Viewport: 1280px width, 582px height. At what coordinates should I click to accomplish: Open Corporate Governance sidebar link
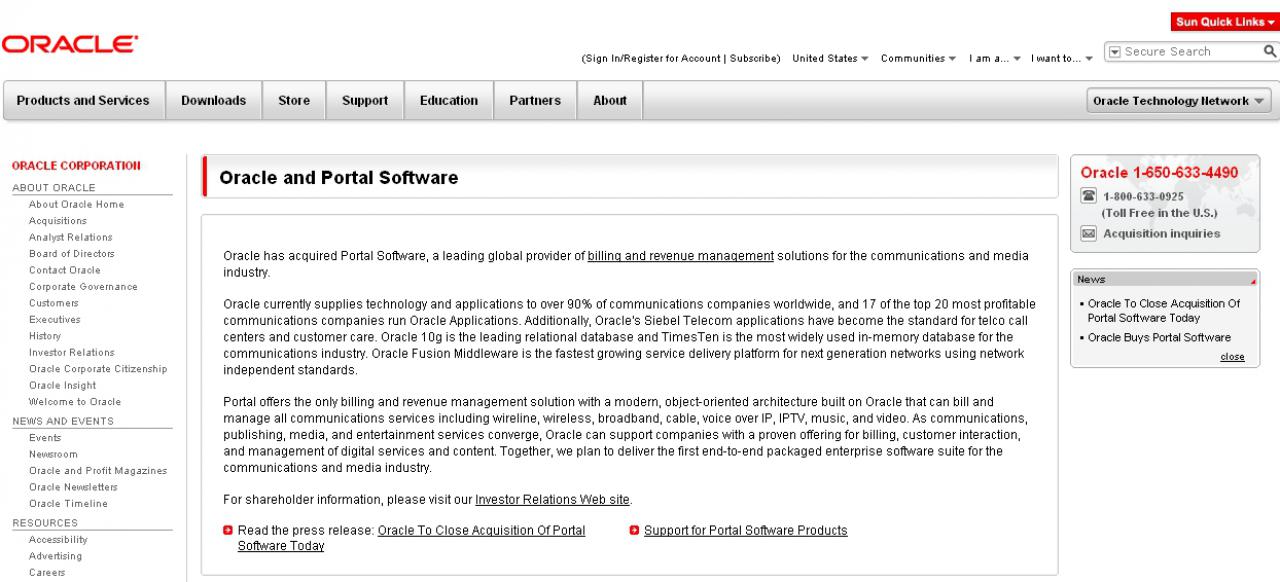(83, 286)
